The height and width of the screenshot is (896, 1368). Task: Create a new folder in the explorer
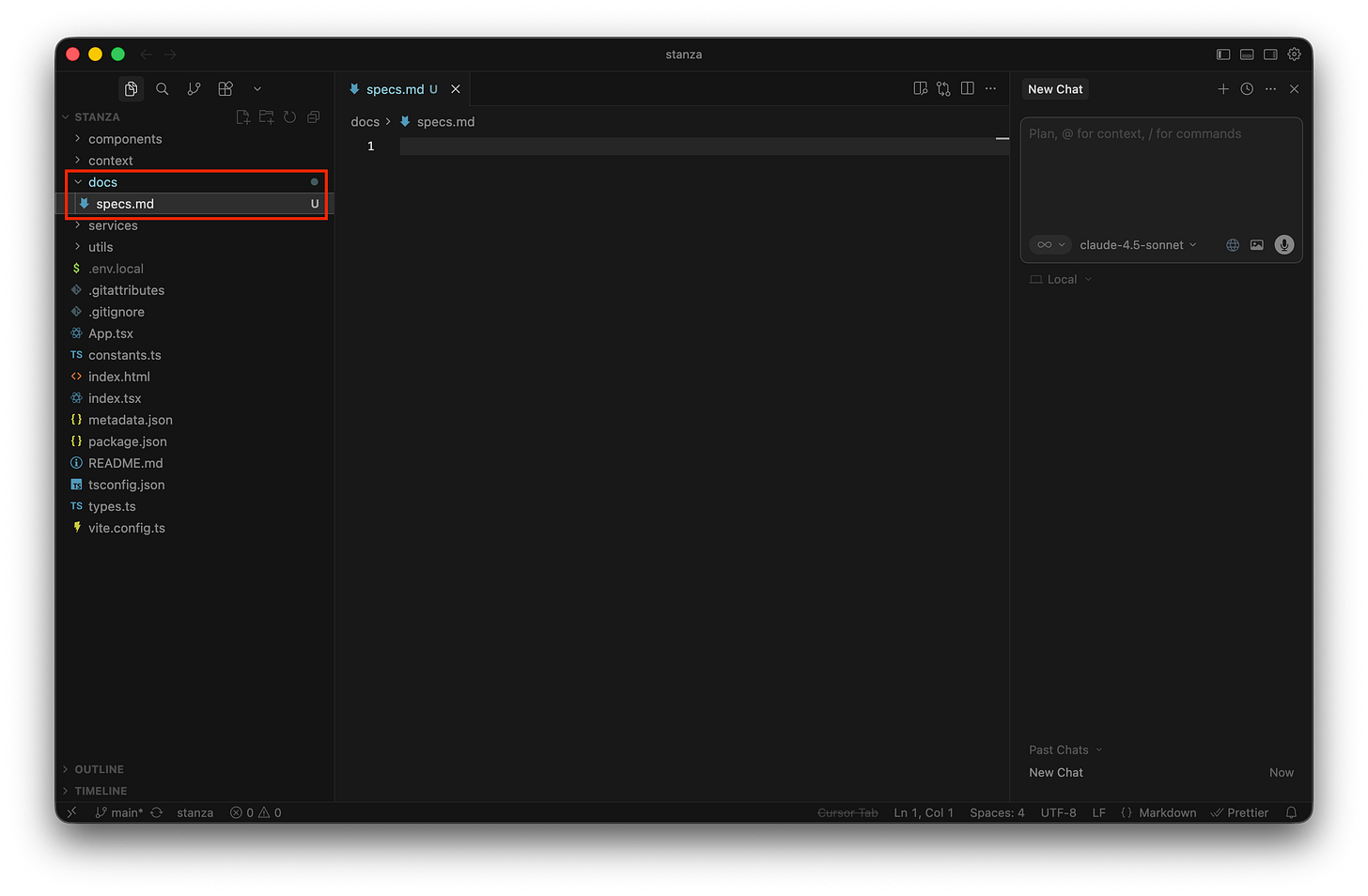[266, 116]
